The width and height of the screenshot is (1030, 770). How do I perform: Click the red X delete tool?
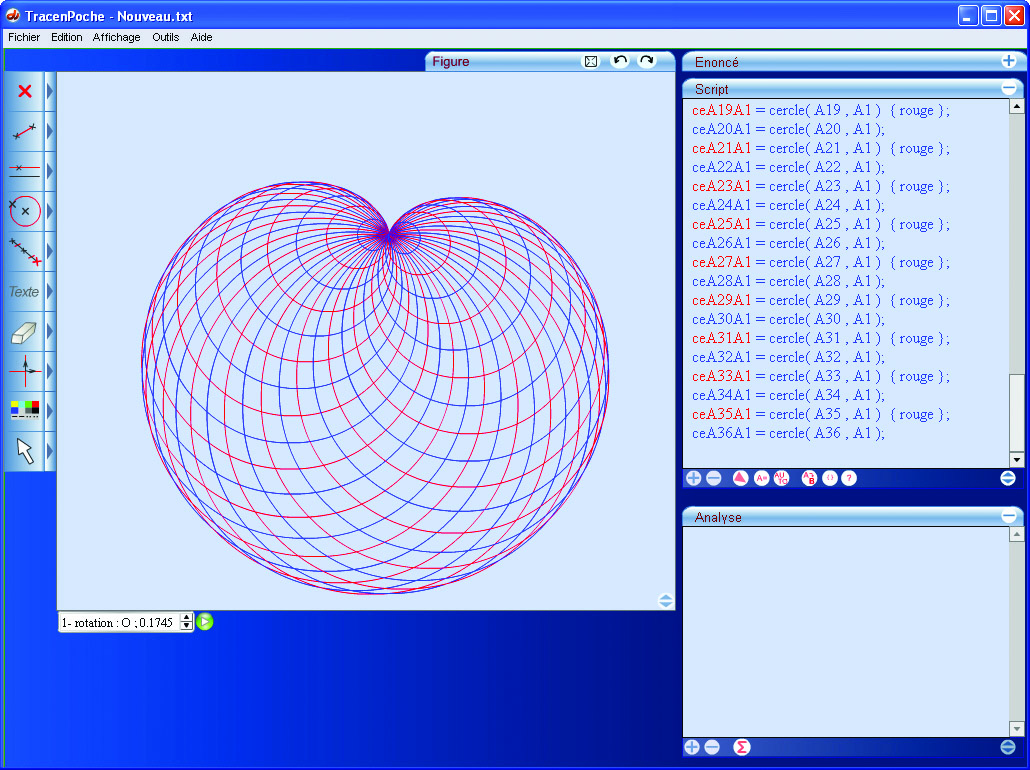(25, 91)
